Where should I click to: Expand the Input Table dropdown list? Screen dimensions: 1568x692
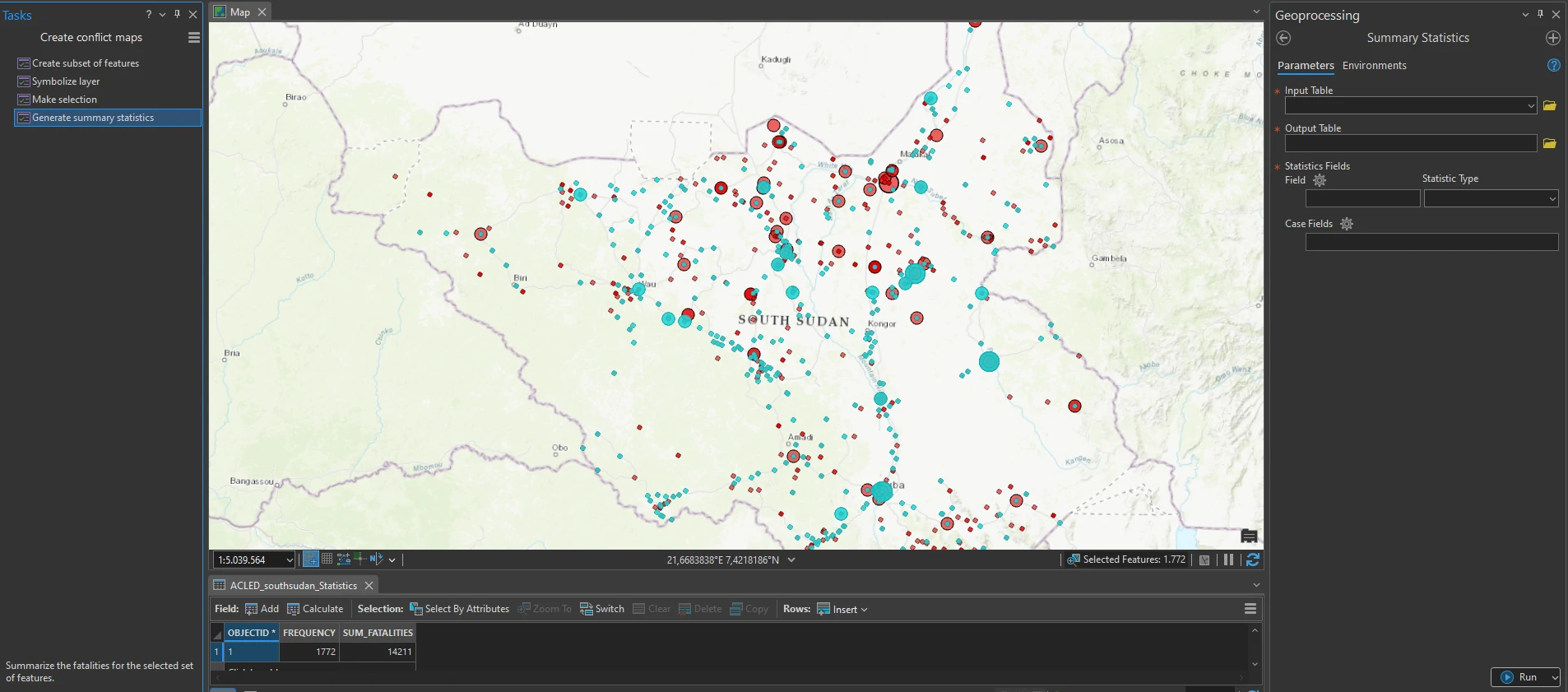(x=1530, y=105)
